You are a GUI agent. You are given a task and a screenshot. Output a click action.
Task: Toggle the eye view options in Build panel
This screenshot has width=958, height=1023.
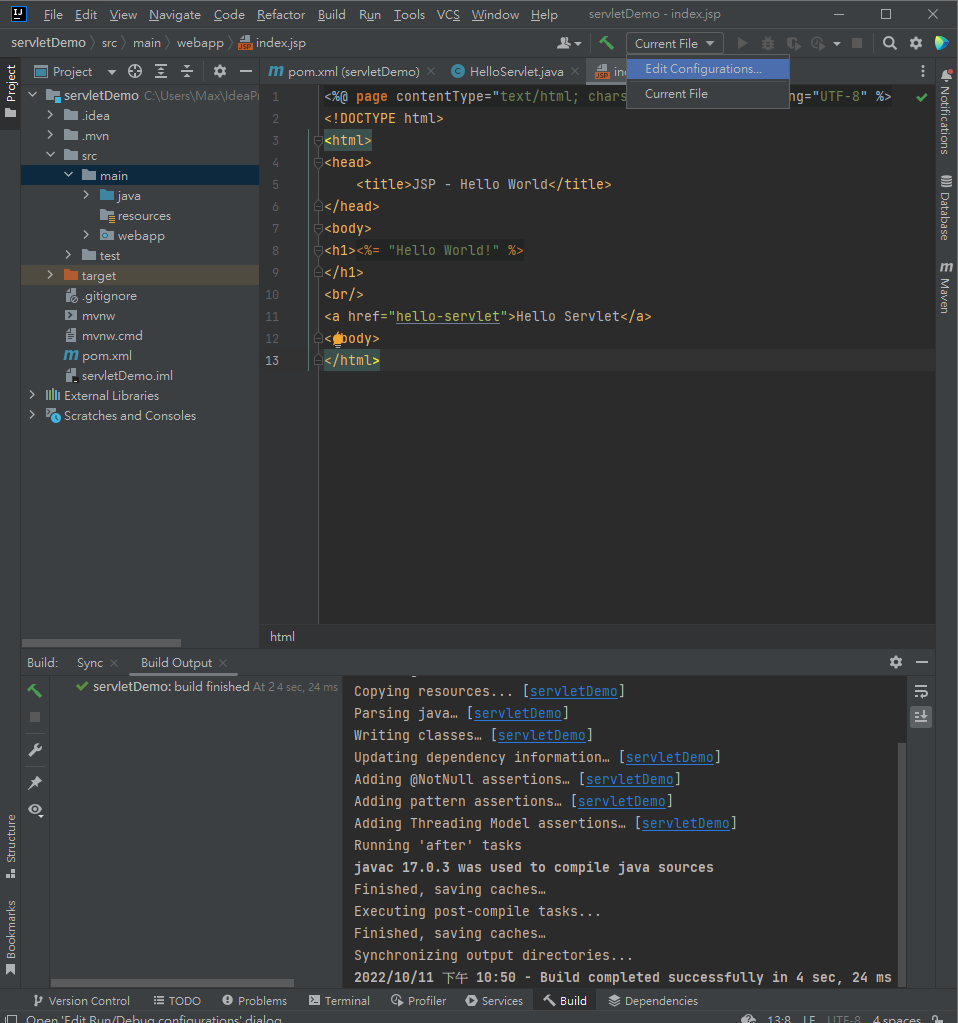click(35, 810)
